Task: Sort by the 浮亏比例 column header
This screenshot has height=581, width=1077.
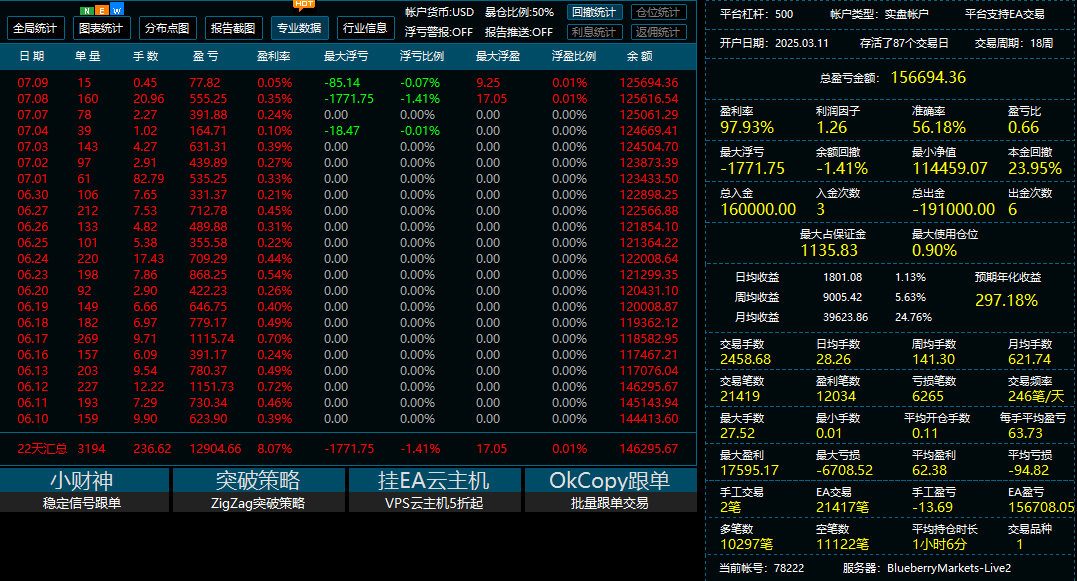Action: click(x=422, y=56)
